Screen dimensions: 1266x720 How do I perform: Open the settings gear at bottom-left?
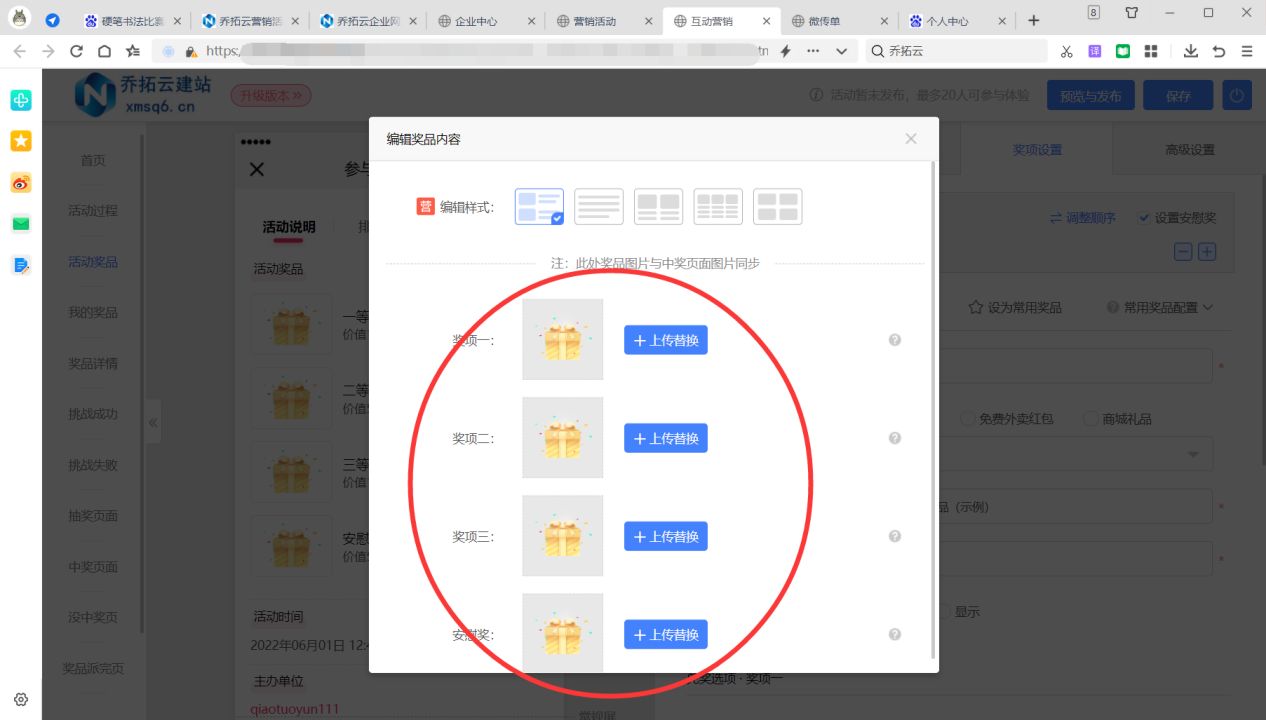pos(20,699)
